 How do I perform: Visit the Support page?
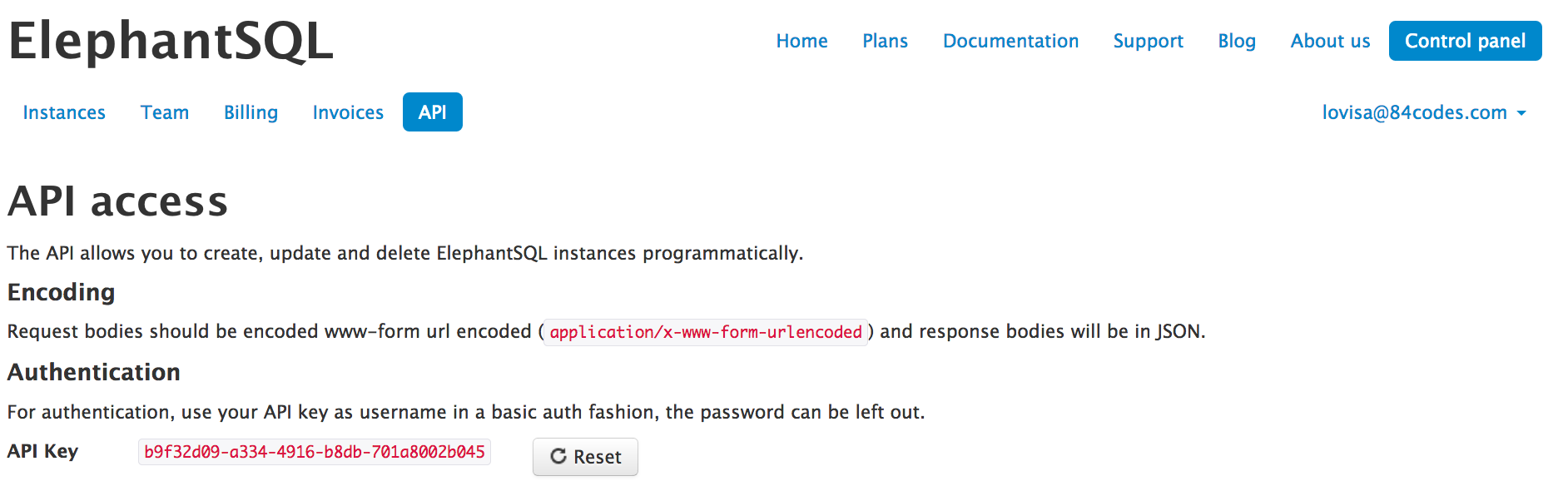coord(1148,41)
